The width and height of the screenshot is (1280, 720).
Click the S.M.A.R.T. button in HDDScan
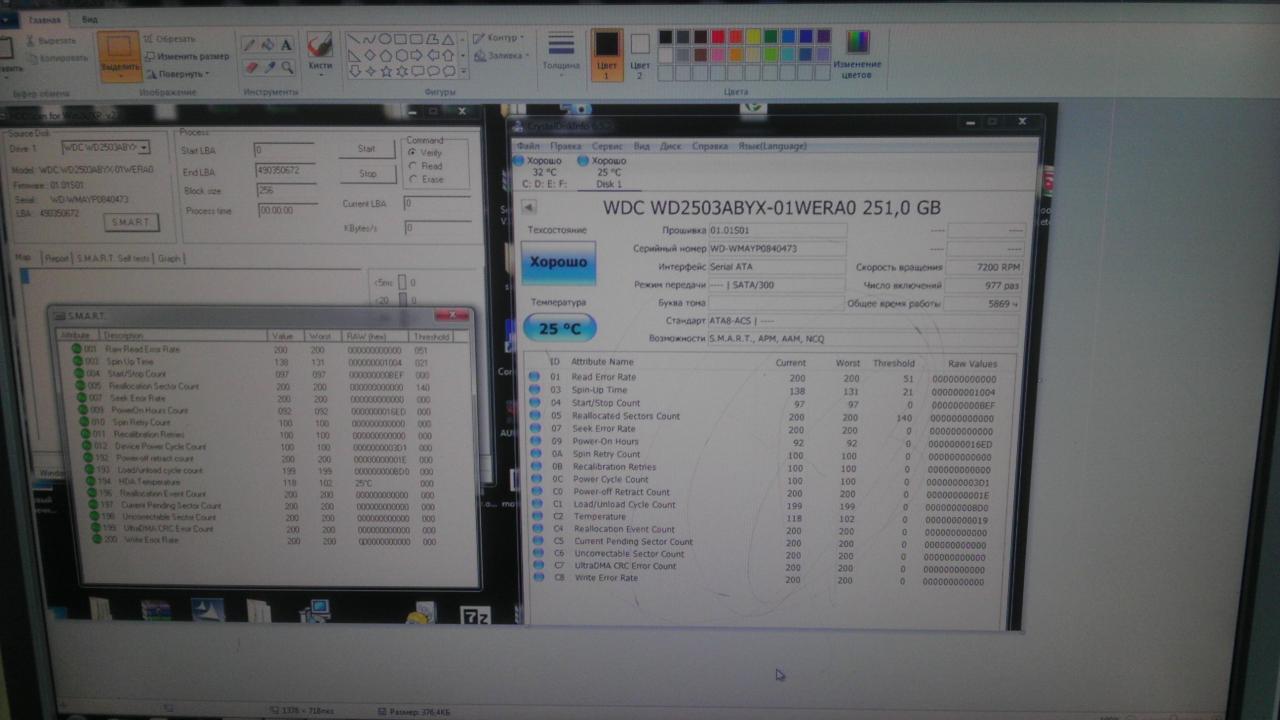[x=131, y=222]
